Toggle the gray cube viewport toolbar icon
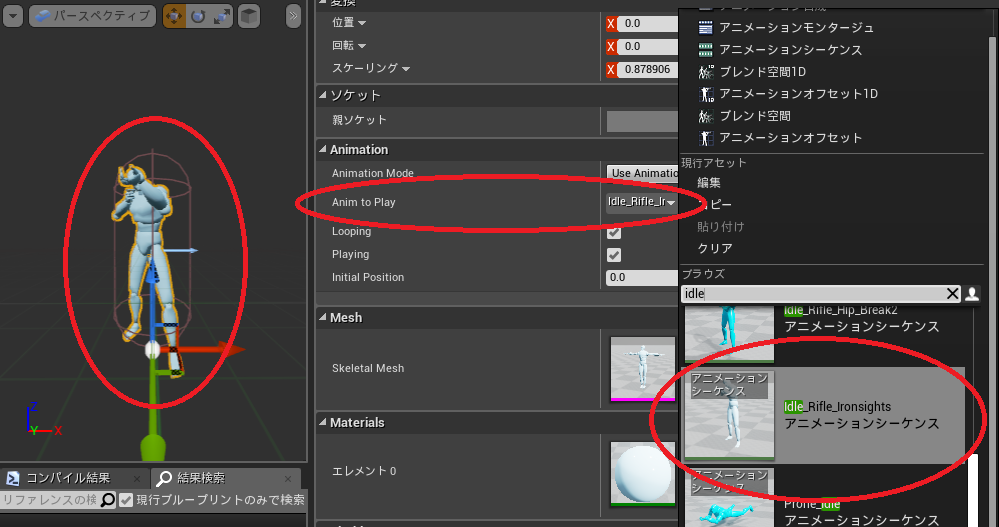 tap(249, 16)
